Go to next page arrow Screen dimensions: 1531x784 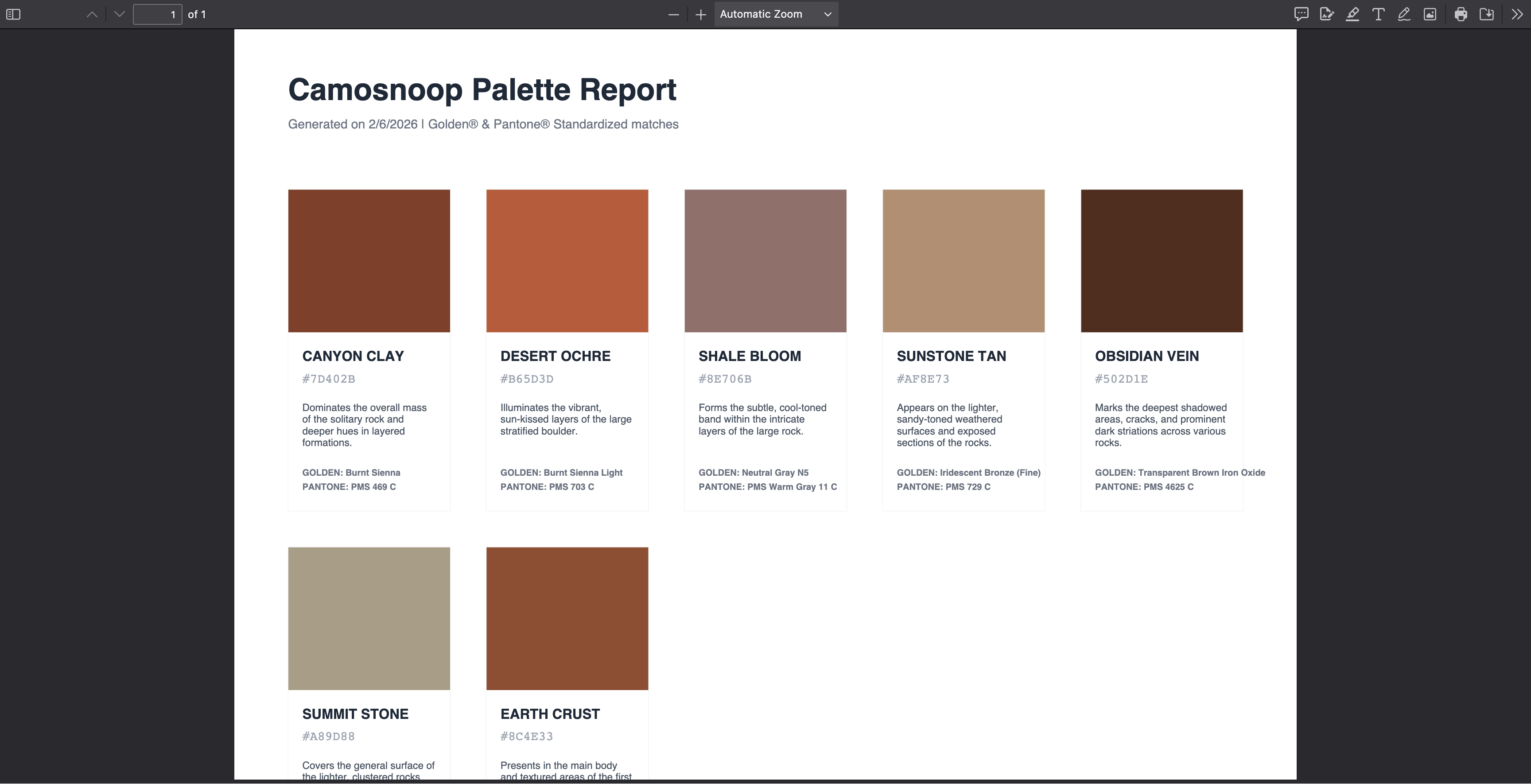point(120,14)
